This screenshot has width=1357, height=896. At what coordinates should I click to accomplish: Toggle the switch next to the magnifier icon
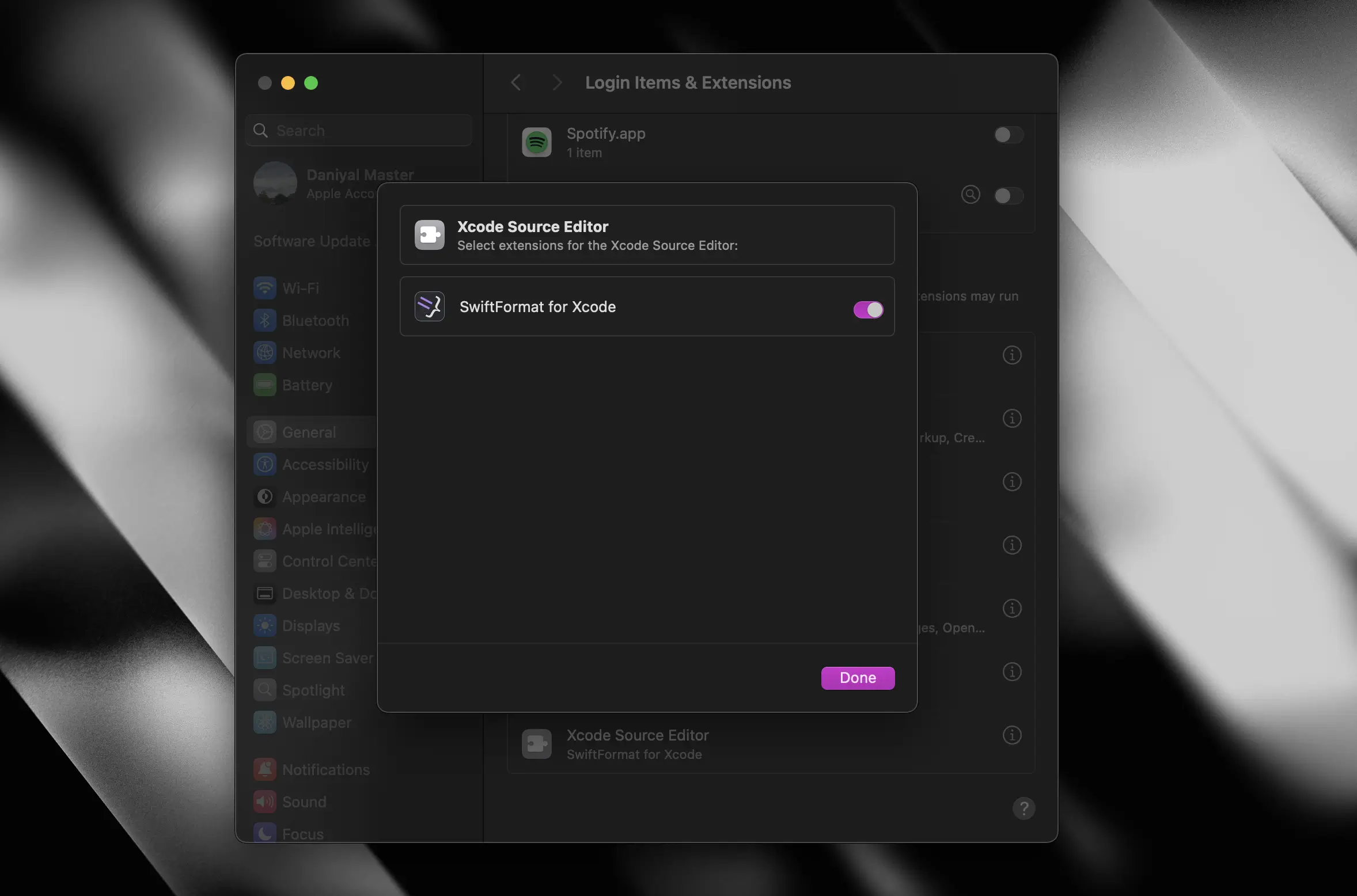tap(1008, 196)
